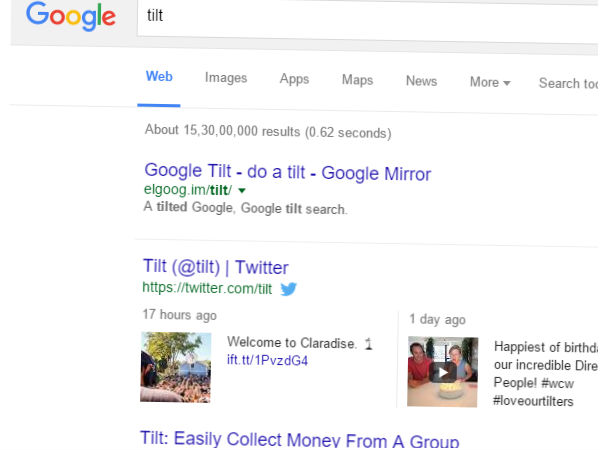Switch to the News tab
600x450 pixels.
coord(421,81)
